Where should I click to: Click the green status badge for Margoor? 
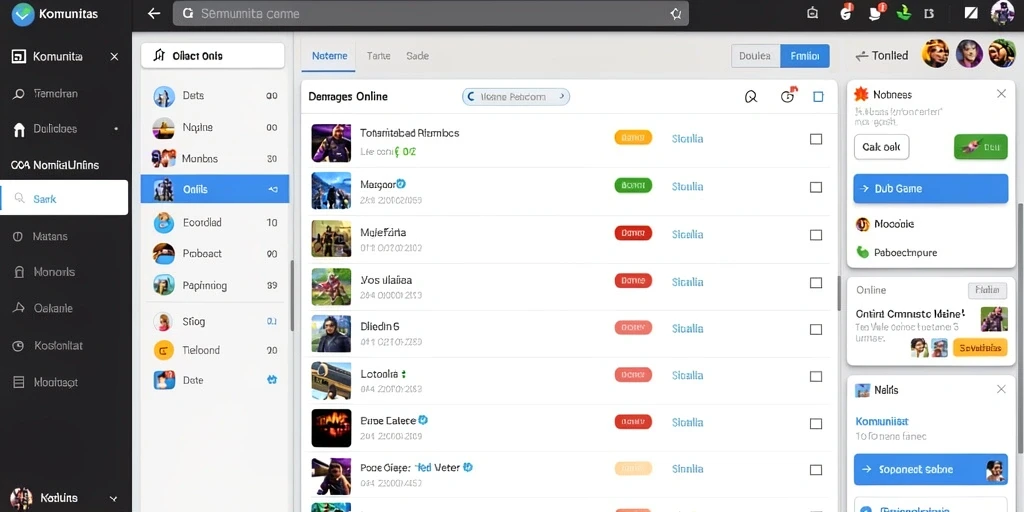[633, 186]
